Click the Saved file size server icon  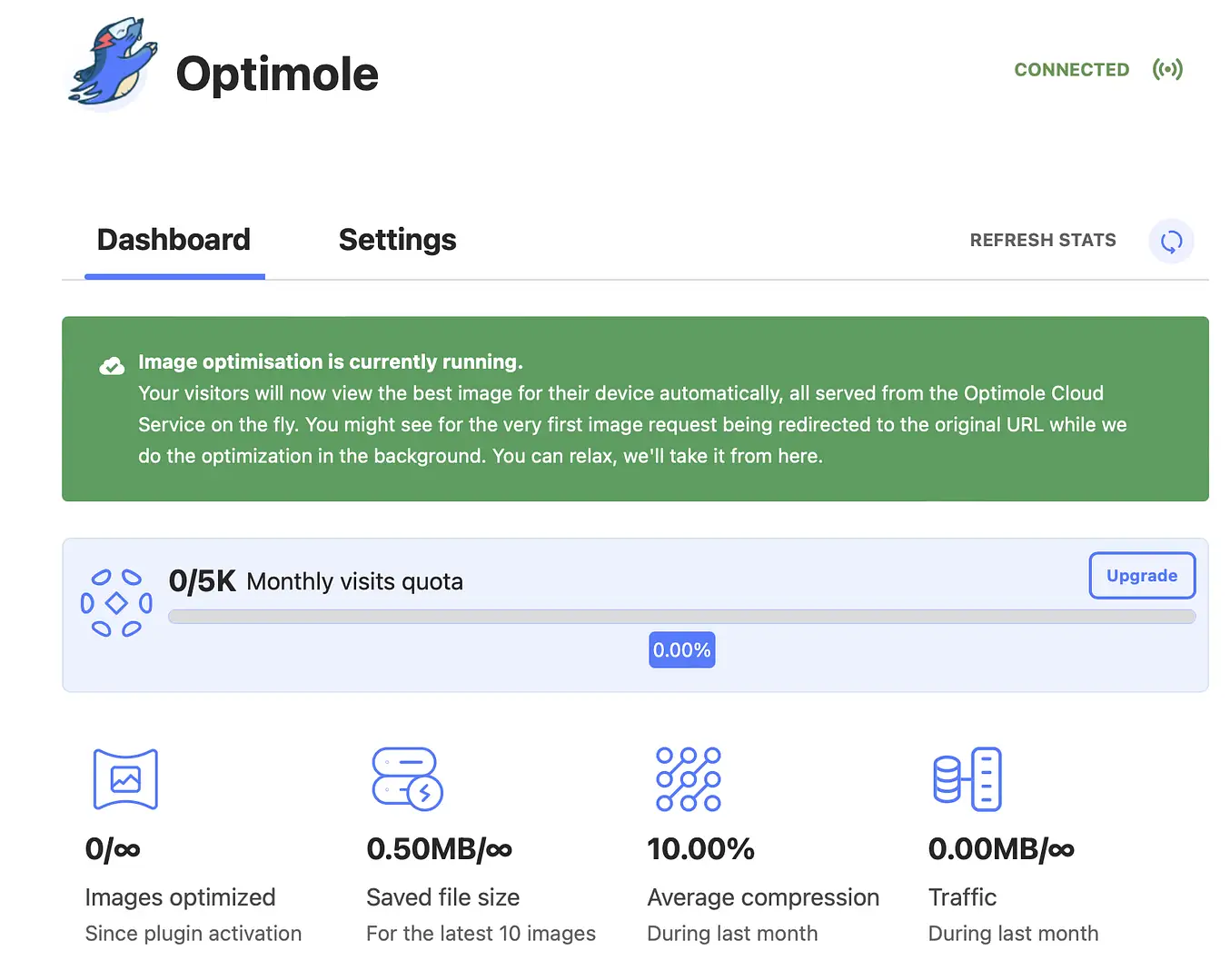(406, 778)
